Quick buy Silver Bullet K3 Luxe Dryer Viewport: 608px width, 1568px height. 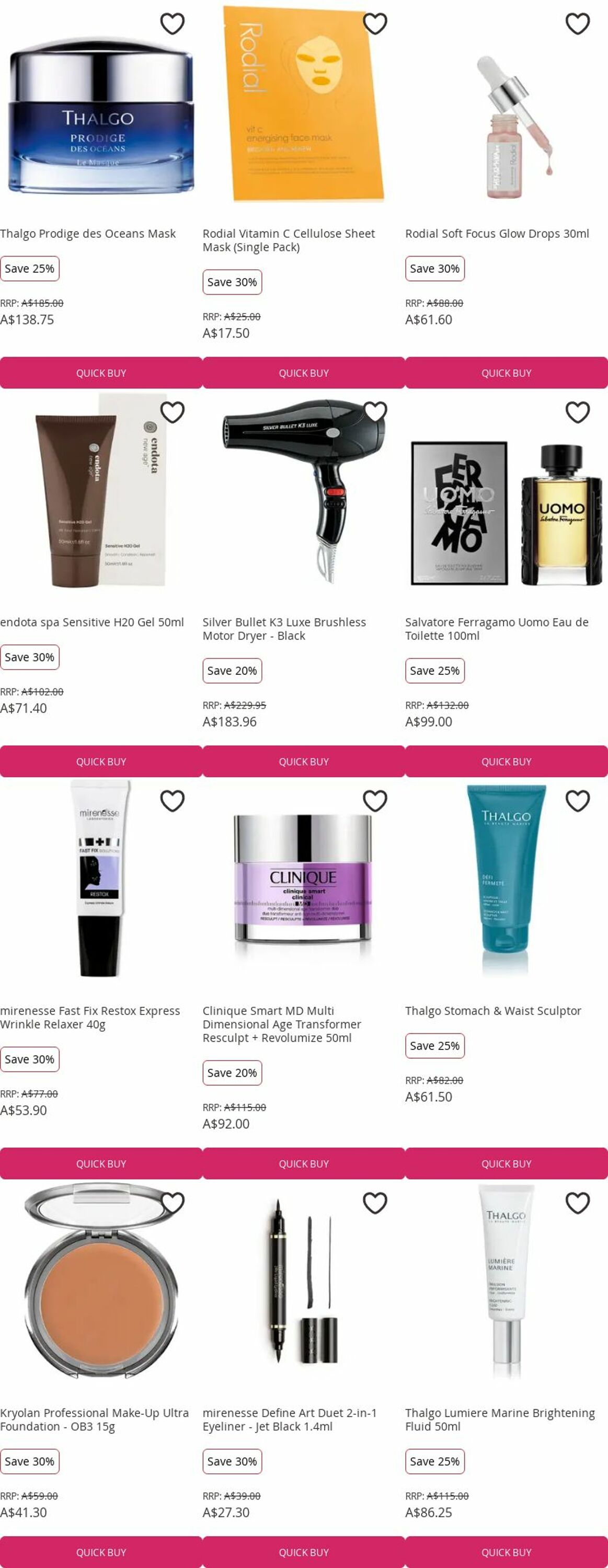point(304,761)
